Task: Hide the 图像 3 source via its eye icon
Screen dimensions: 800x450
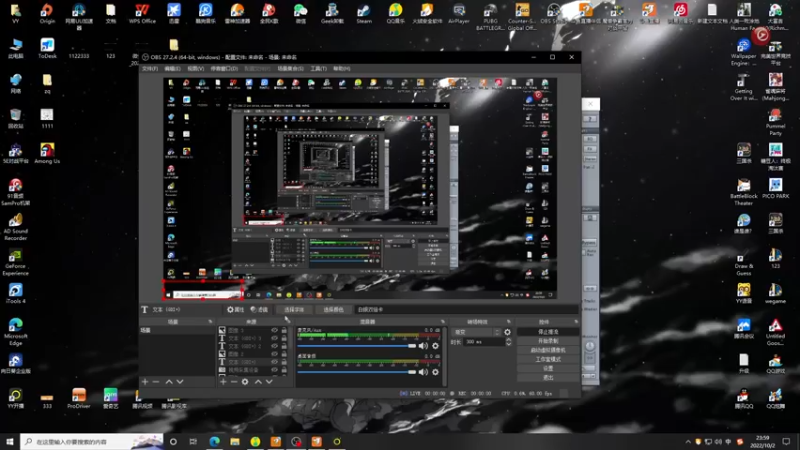Action: point(274,330)
